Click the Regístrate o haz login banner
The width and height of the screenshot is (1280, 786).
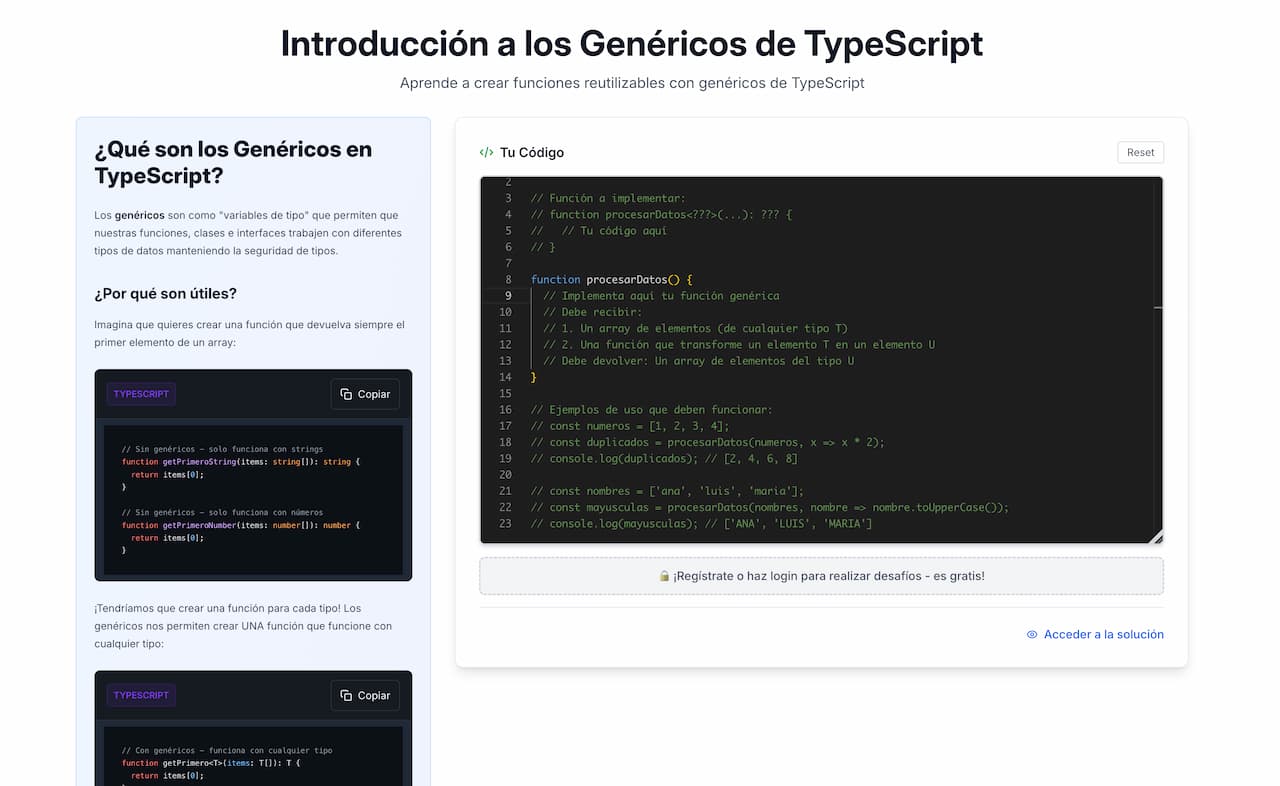coord(821,576)
